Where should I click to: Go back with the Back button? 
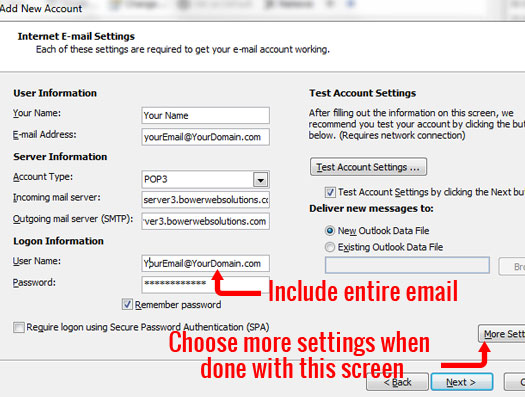tap(397, 382)
